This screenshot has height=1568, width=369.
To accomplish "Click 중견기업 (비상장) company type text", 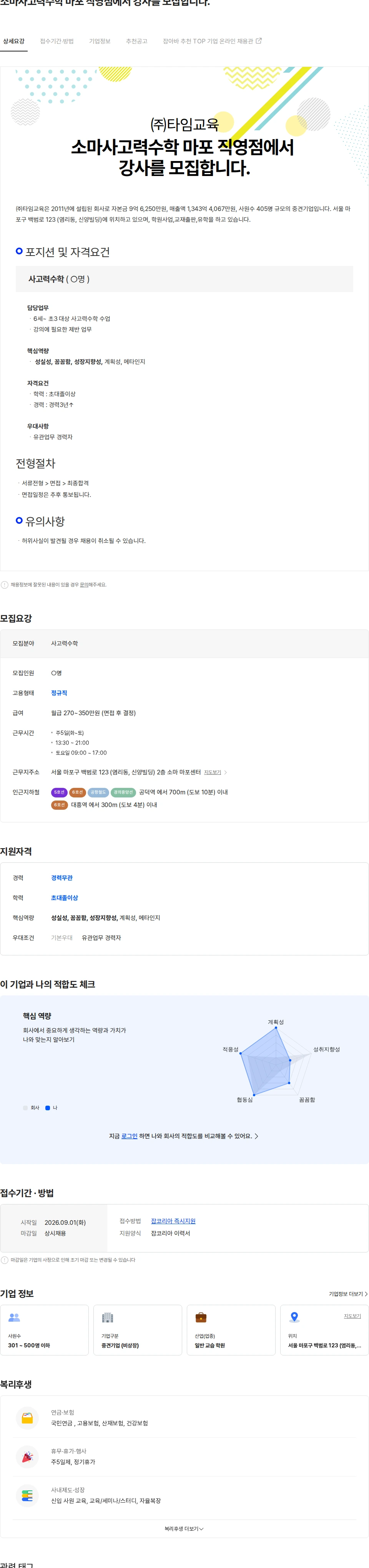I will 120,1345.
